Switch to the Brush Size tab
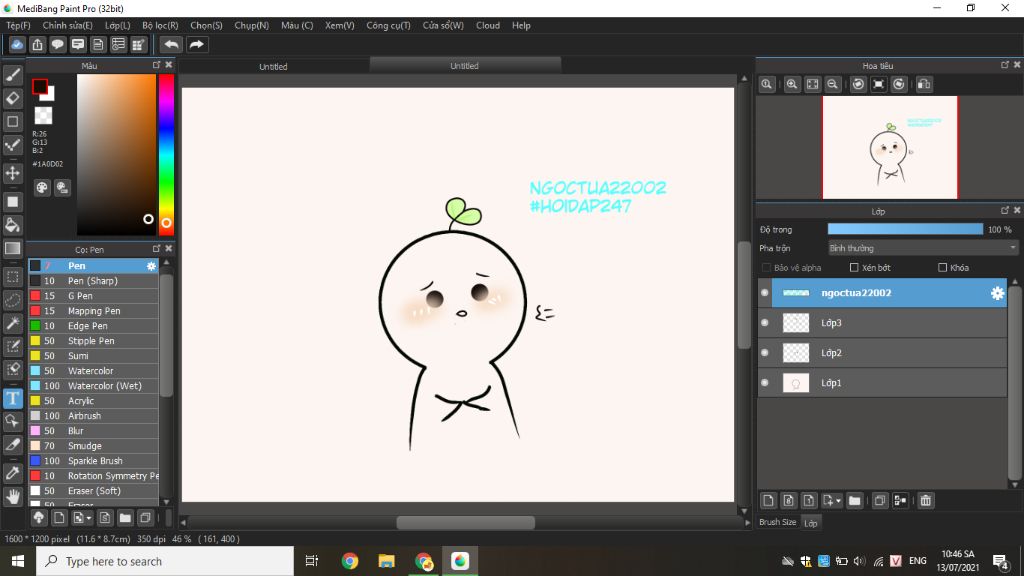 pos(778,522)
